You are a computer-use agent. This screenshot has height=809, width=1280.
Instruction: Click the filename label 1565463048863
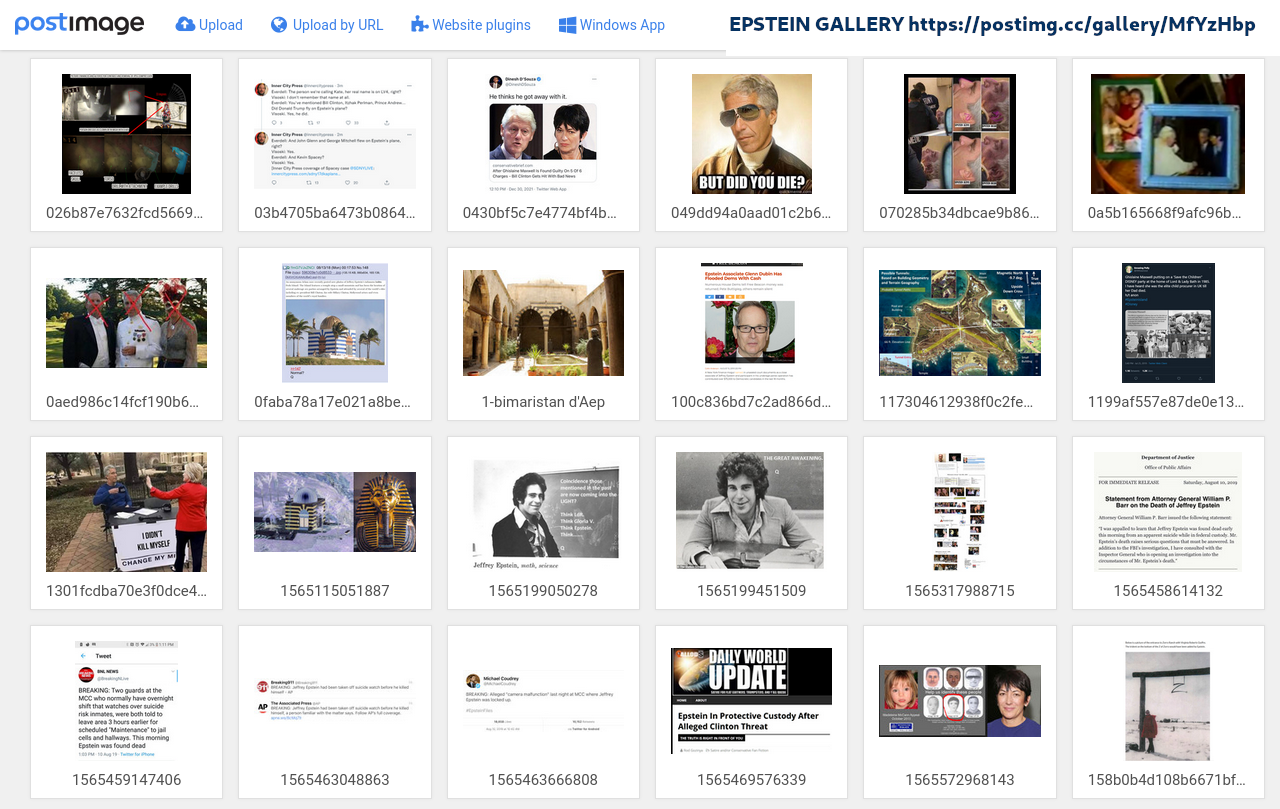[335, 780]
